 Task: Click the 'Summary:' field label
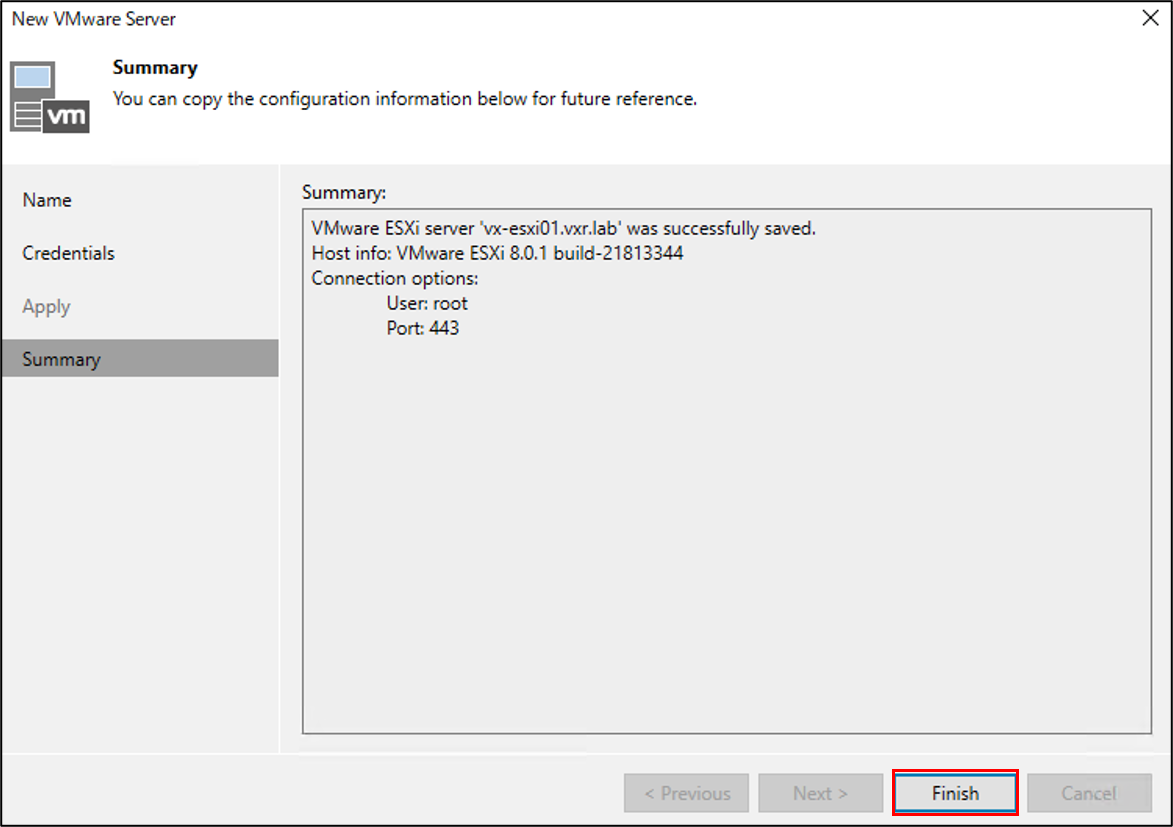(344, 192)
